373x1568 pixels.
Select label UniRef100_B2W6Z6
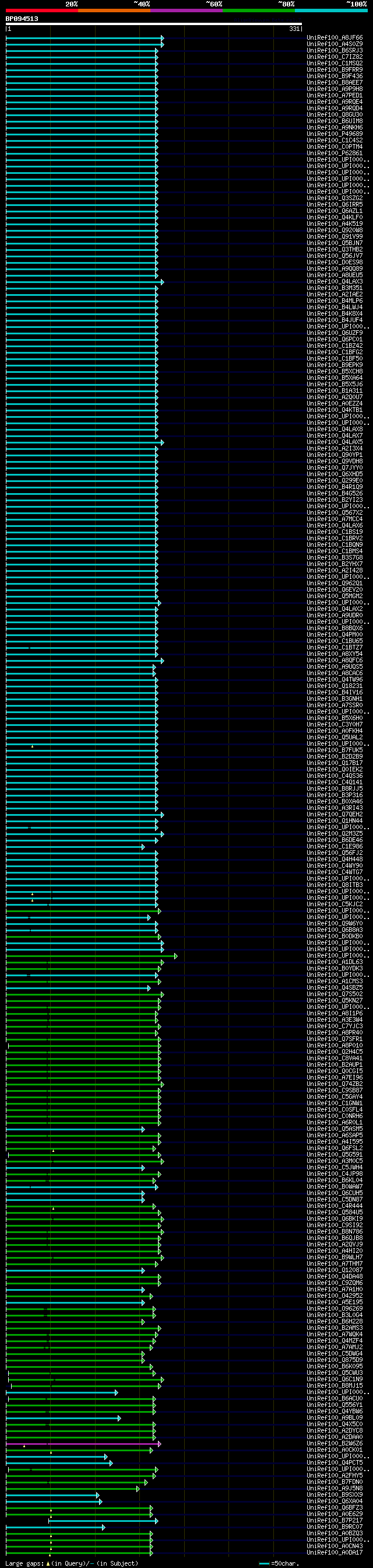click(x=335, y=1444)
